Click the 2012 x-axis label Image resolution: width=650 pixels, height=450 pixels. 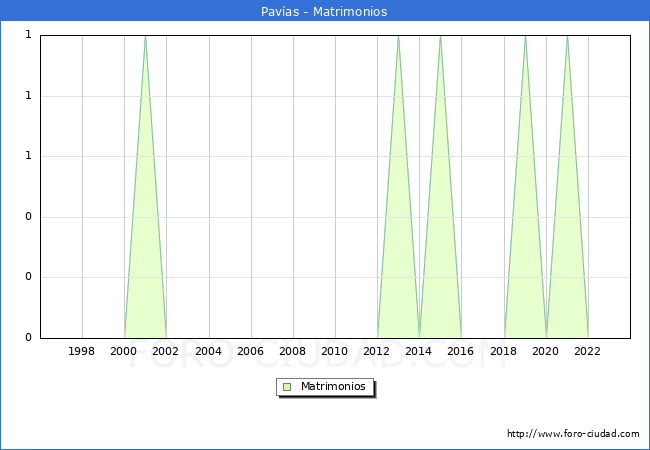point(376,351)
